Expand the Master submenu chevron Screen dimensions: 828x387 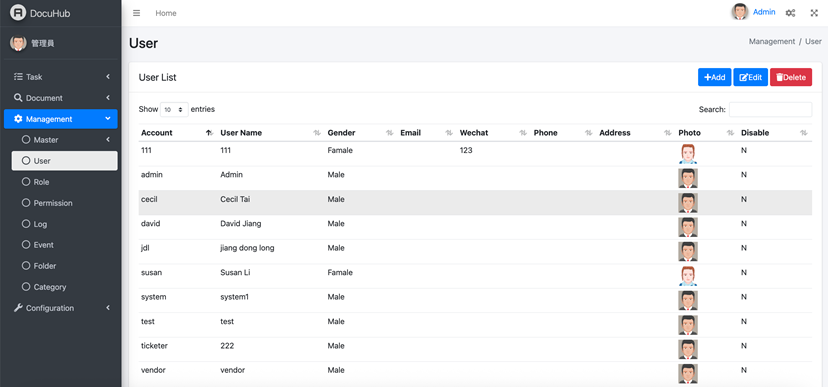click(108, 140)
